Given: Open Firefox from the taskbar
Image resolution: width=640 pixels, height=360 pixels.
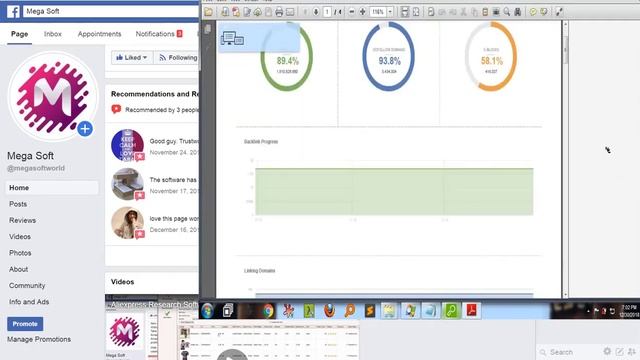Looking at the screenshot, I should click(329, 311).
